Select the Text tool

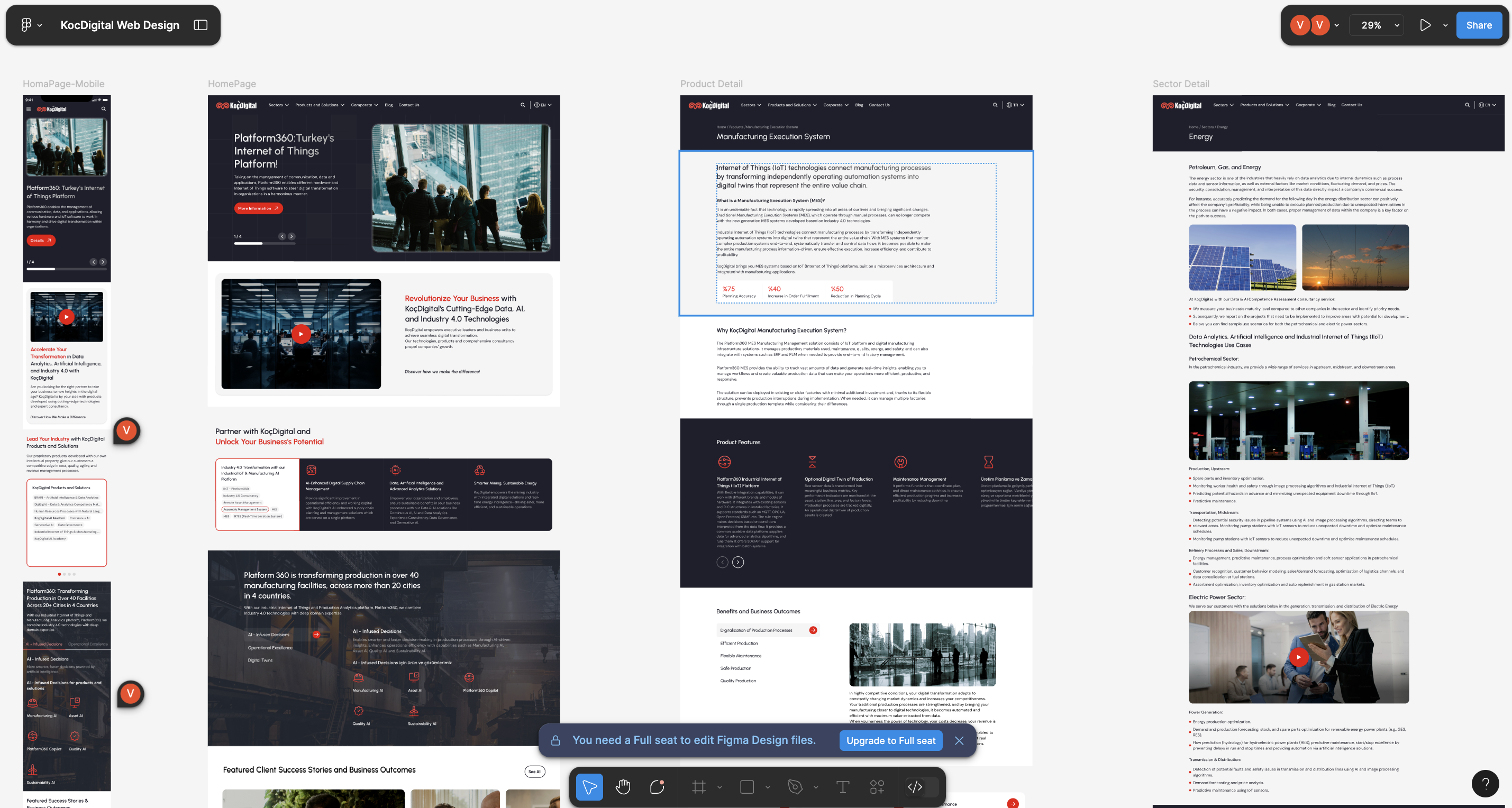pos(842,787)
